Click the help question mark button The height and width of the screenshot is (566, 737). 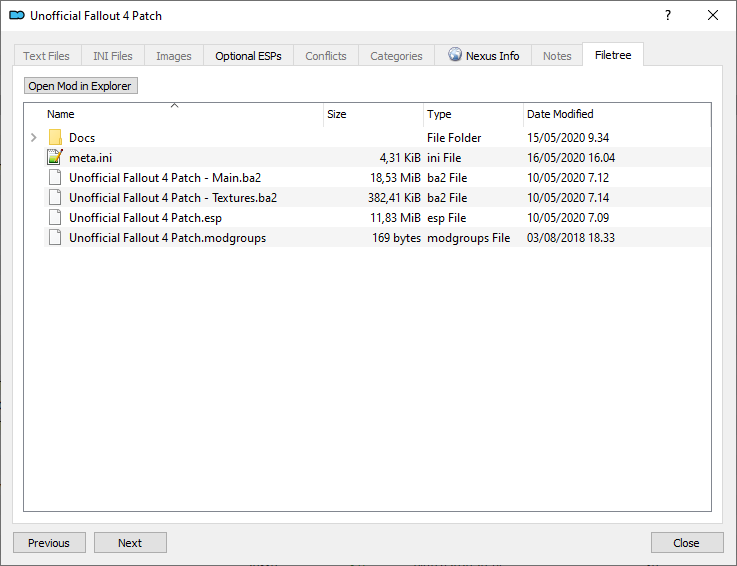(668, 16)
